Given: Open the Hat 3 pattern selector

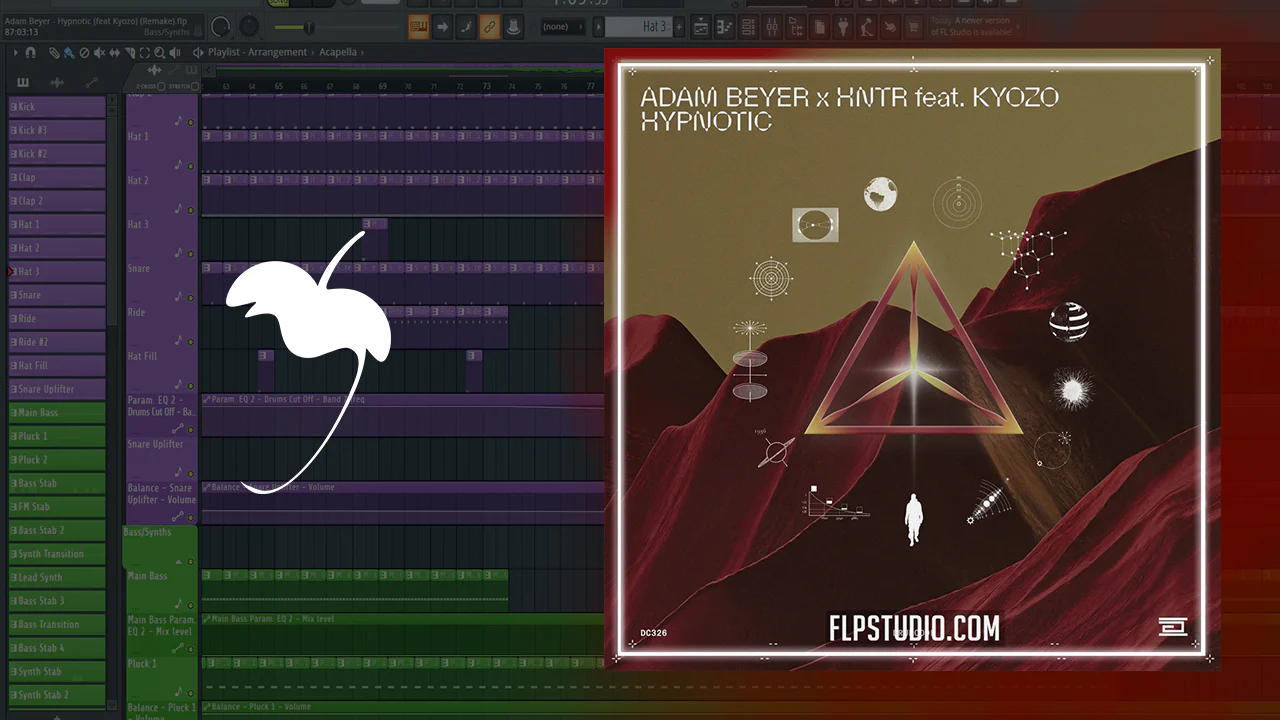Looking at the screenshot, I should point(640,27).
